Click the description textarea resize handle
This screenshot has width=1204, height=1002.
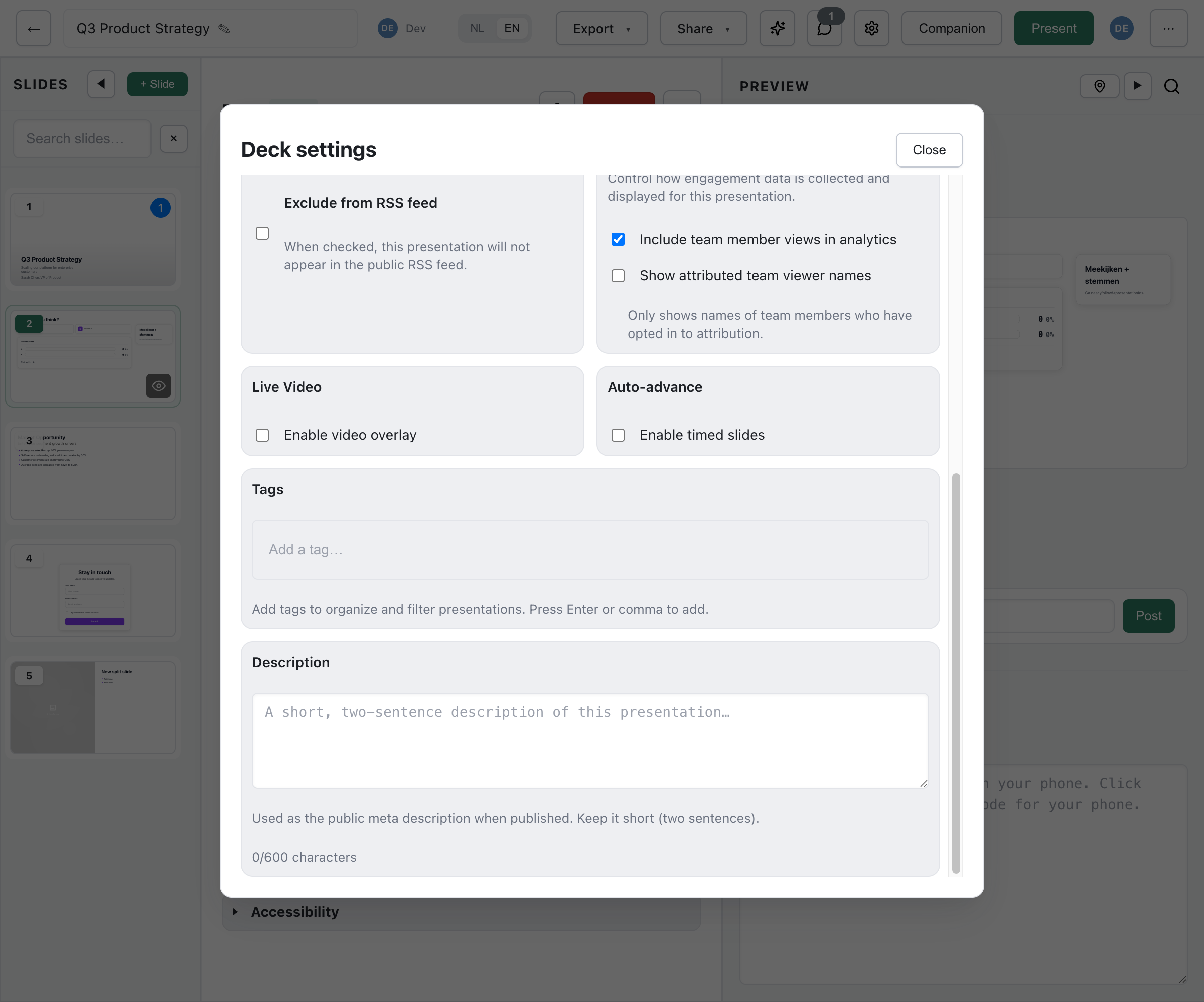click(923, 783)
